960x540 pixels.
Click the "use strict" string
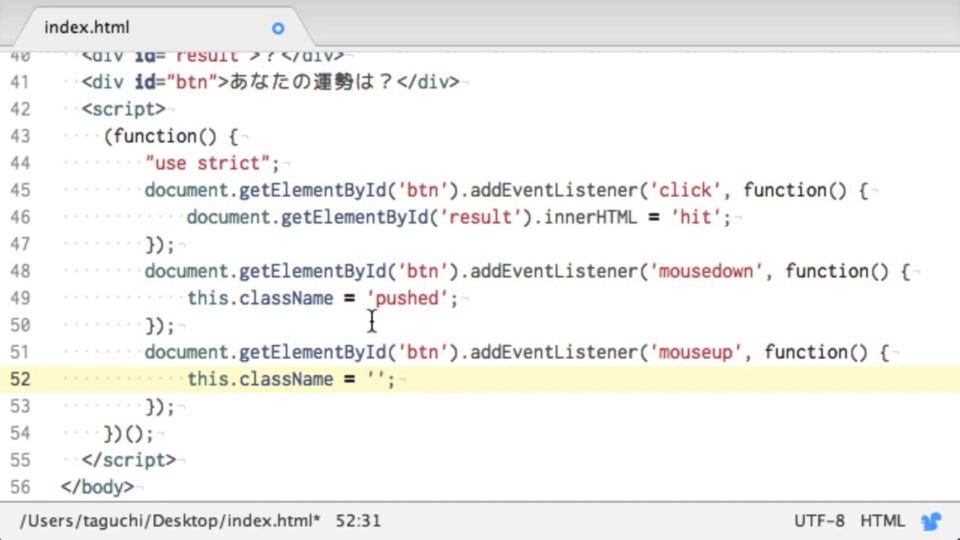click(208, 163)
